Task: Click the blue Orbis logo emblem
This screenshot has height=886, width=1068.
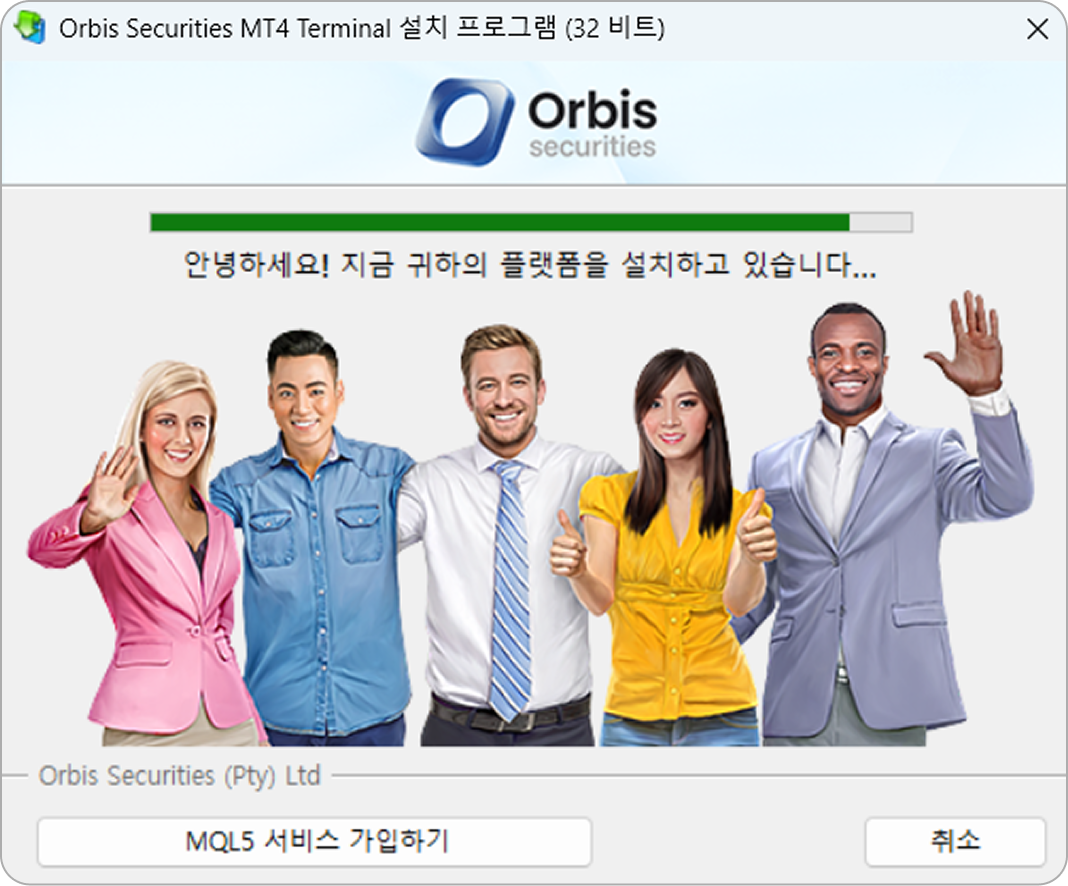Action: point(465,121)
